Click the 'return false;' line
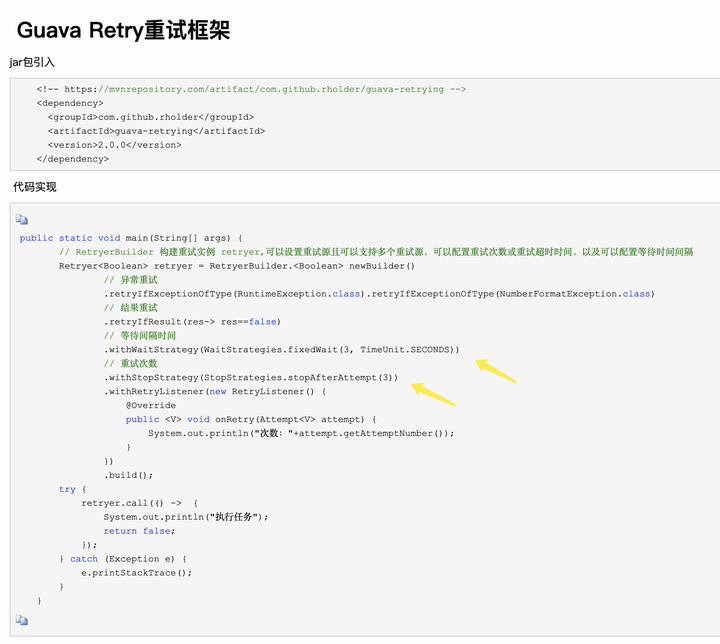720x644 pixels. 139,531
